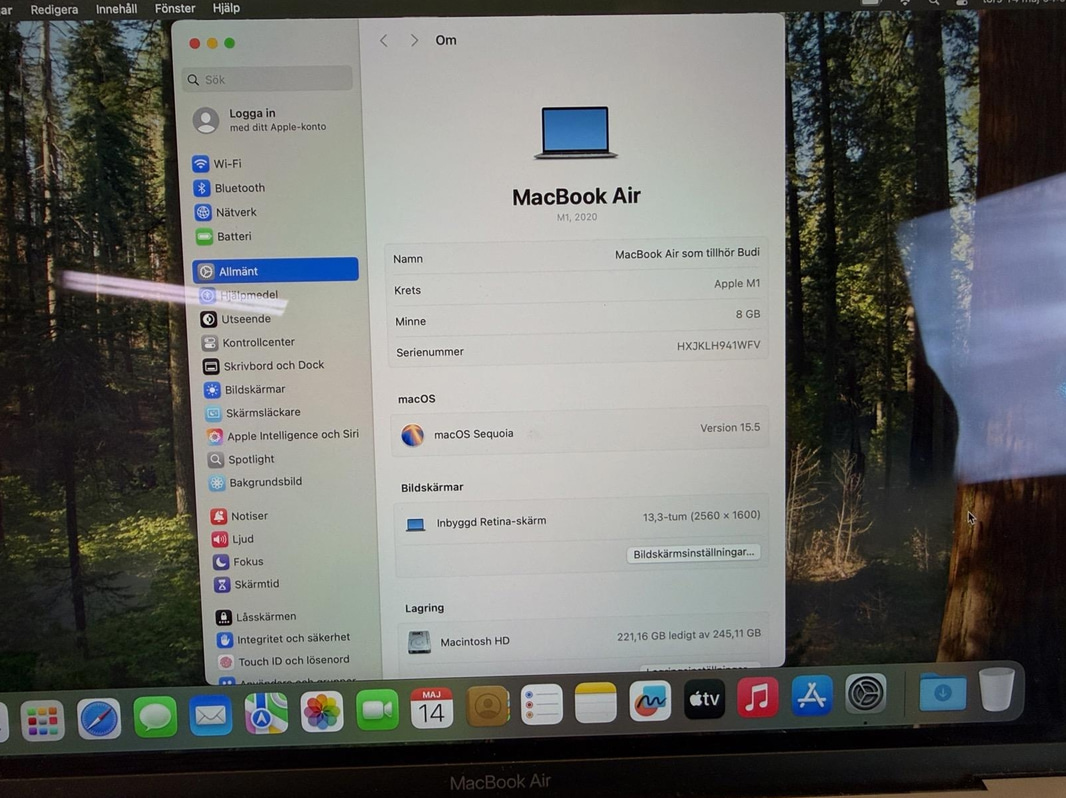
Task: Go back with the left chevron
Action: 384,41
